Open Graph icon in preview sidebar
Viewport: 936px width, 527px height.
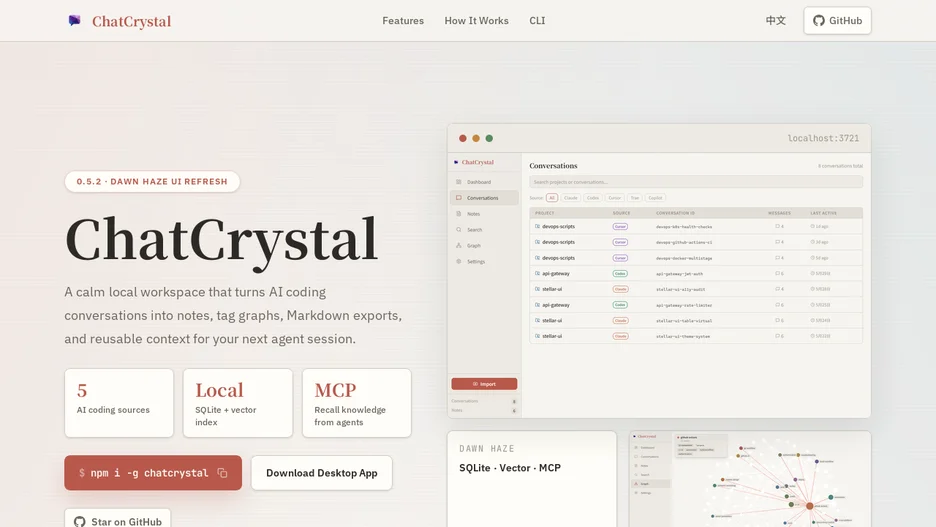458,245
